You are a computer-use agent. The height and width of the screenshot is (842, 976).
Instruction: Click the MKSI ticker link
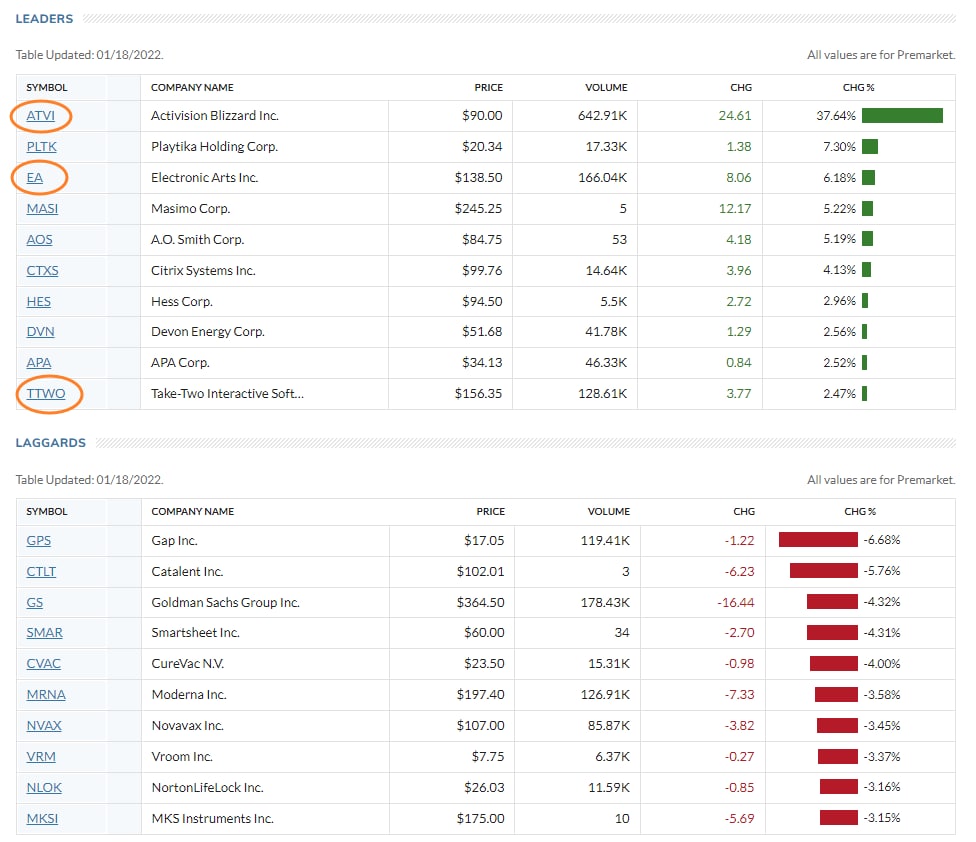click(42, 819)
